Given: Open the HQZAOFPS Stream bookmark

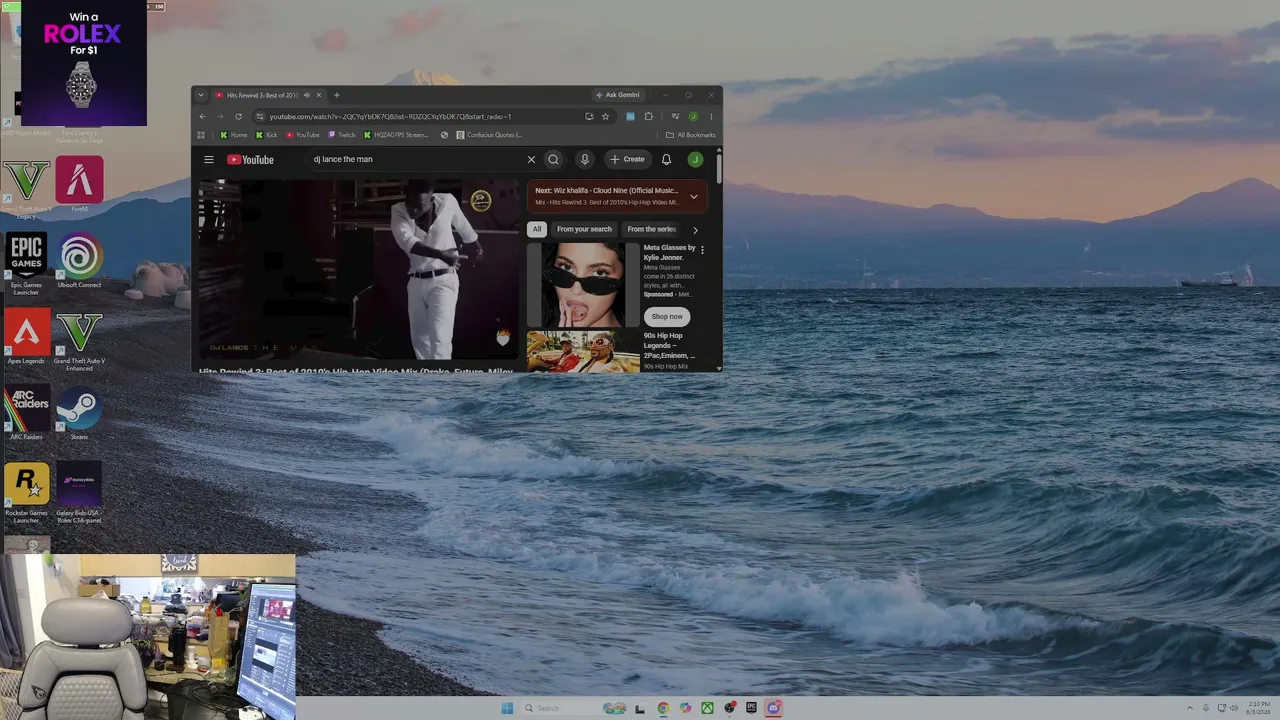Looking at the screenshot, I should click(396, 135).
